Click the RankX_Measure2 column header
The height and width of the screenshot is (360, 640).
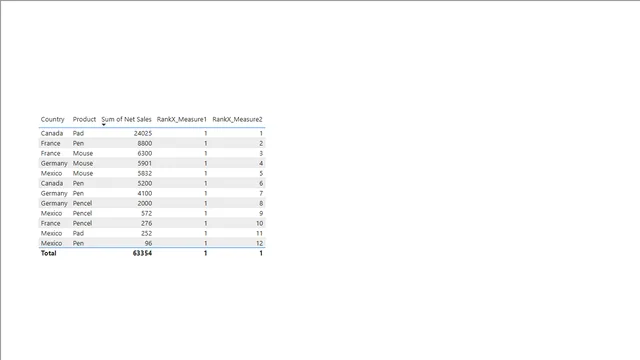point(237,119)
